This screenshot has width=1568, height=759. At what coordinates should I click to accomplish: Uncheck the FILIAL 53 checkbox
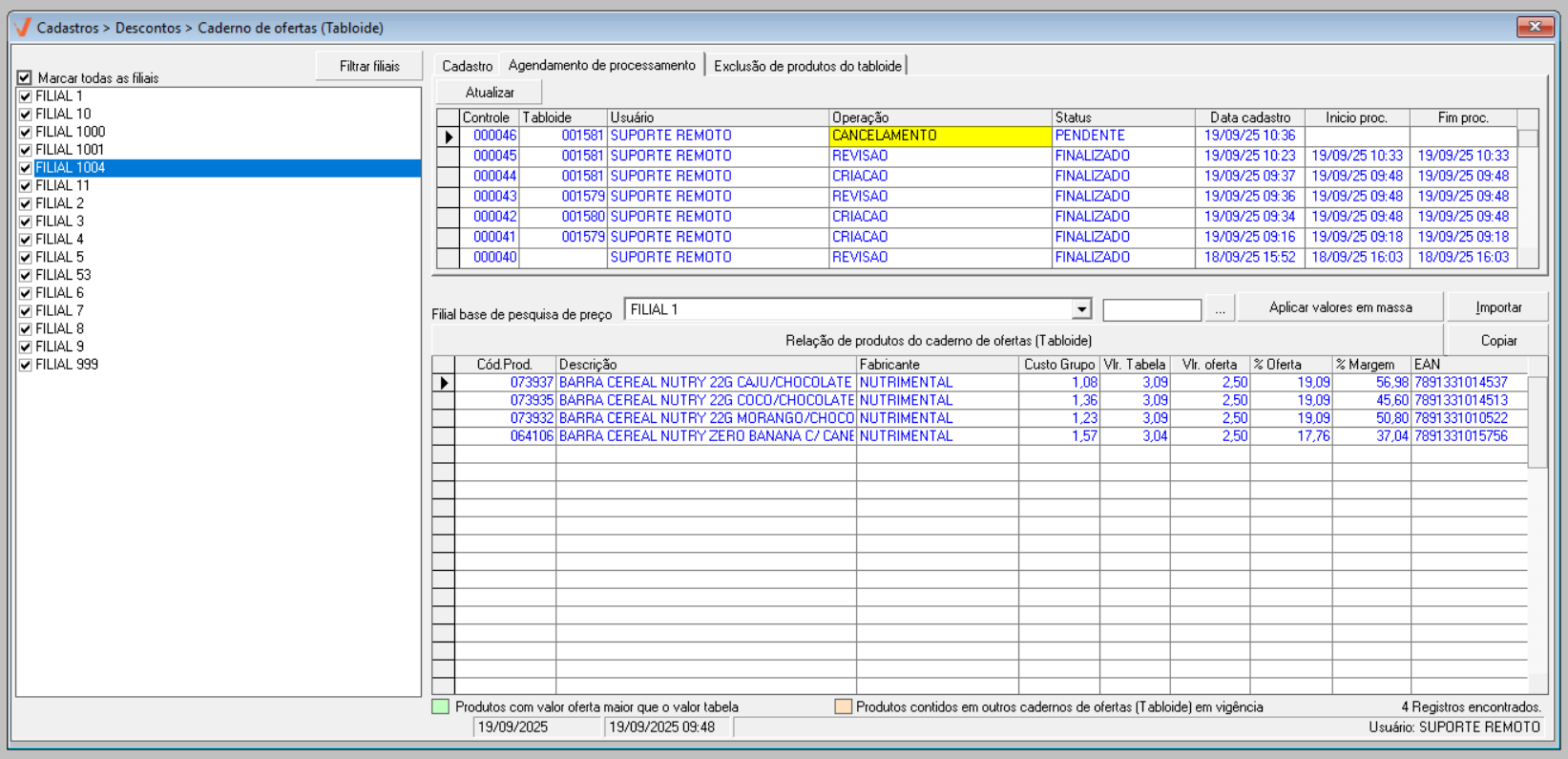(26, 276)
